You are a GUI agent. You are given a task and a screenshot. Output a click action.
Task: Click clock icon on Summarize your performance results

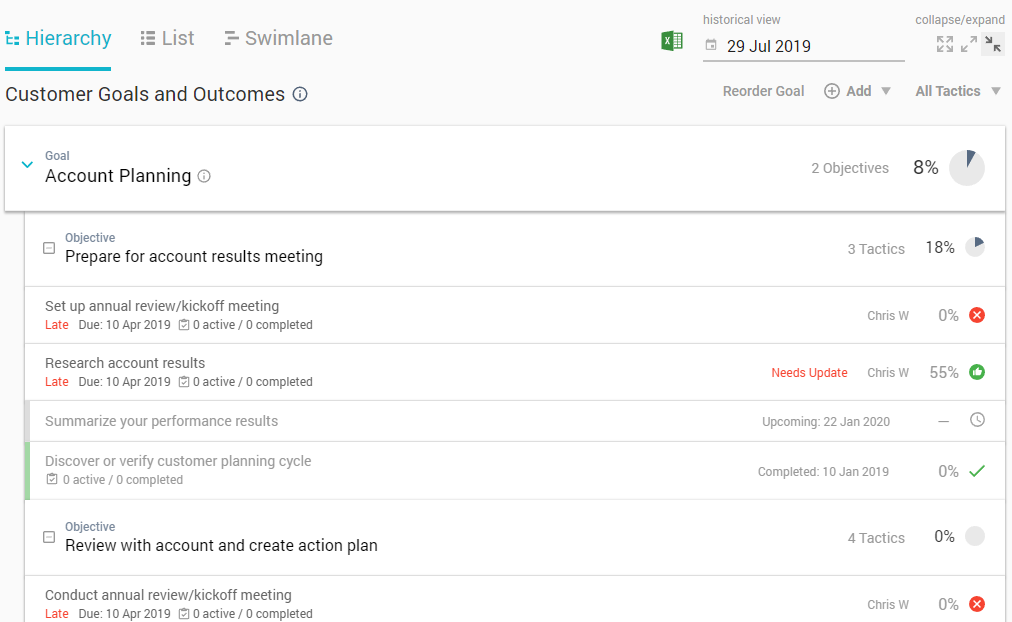pos(977,420)
